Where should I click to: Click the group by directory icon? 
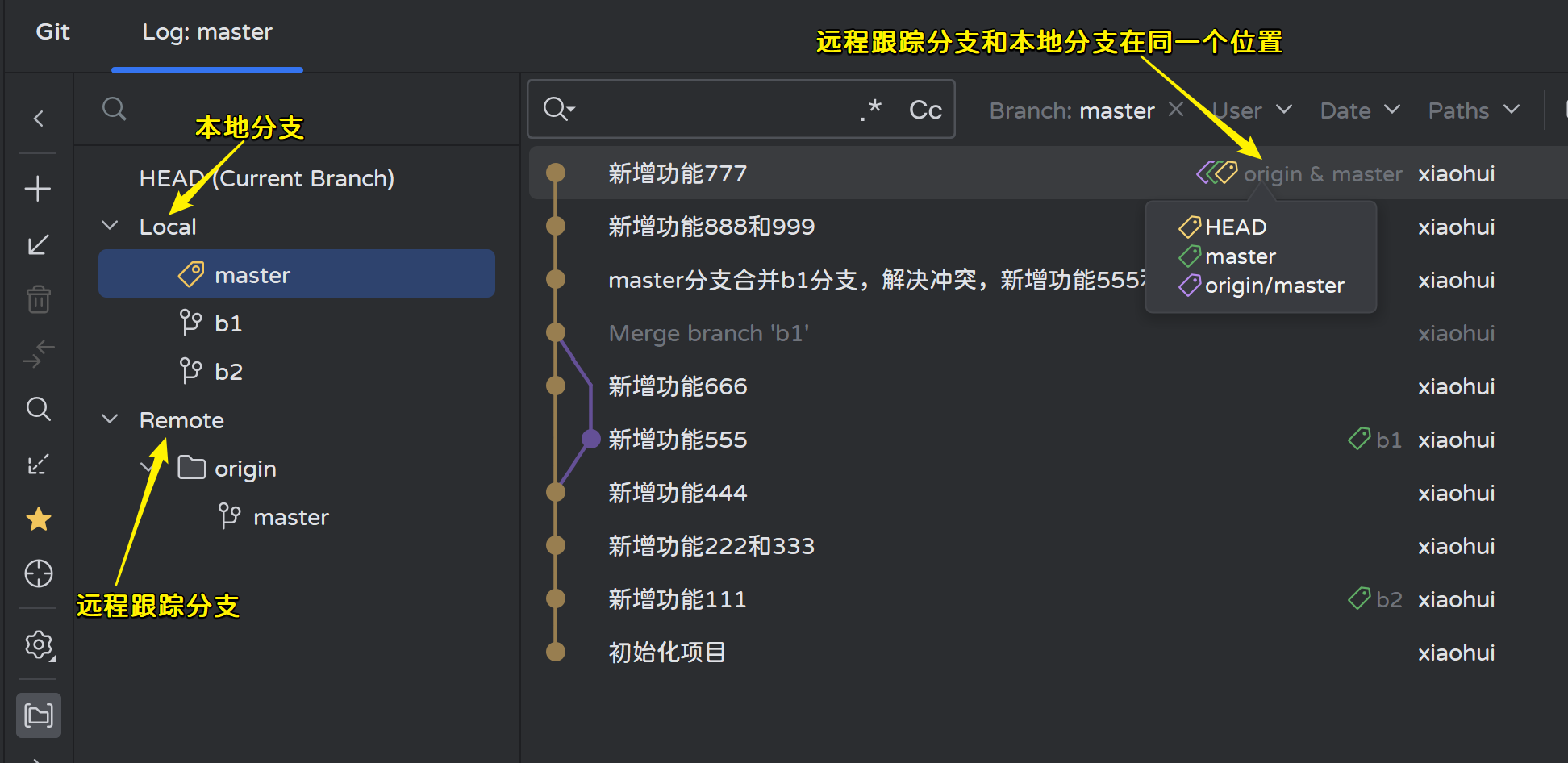(x=38, y=715)
